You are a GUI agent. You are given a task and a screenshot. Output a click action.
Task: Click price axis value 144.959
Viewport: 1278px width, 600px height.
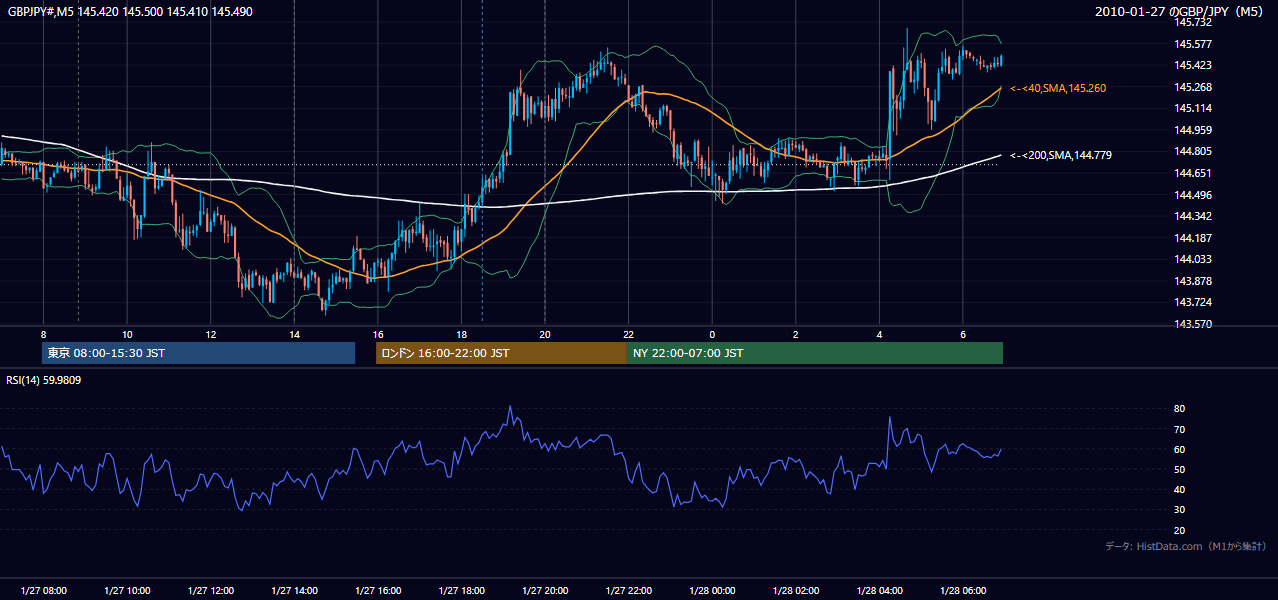pyautogui.click(x=1192, y=130)
